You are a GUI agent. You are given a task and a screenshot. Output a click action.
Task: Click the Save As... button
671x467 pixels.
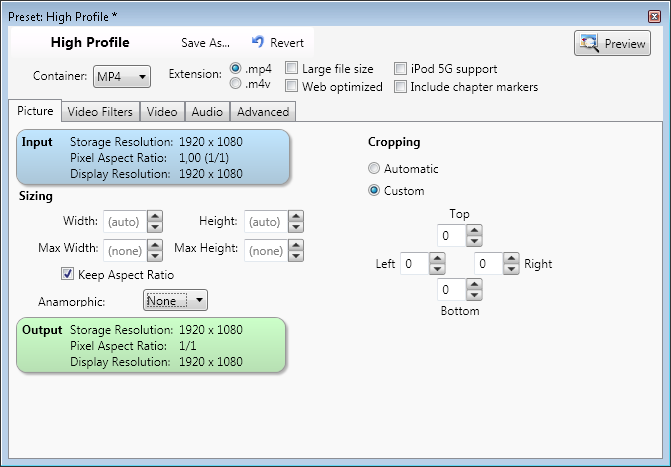click(205, 43)
